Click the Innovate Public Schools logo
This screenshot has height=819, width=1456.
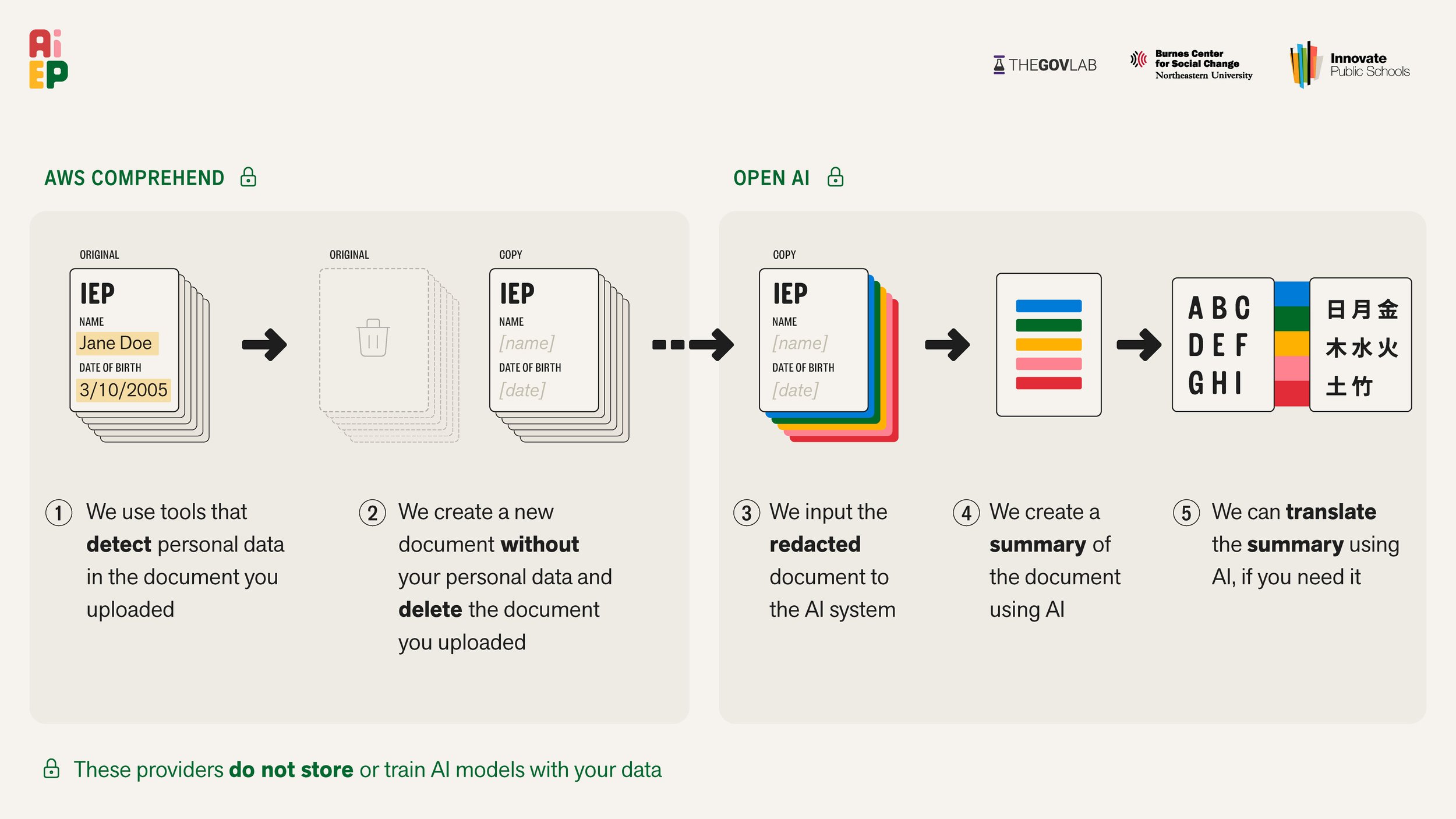point(1350,65)
